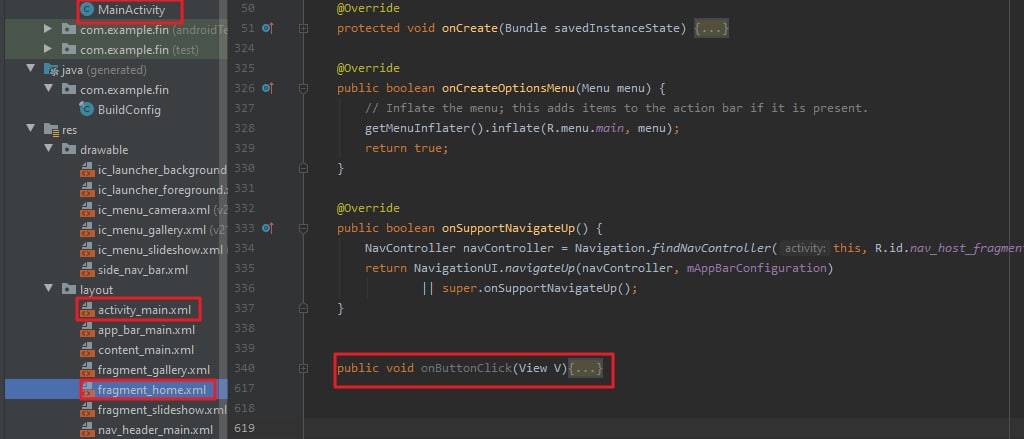The height and width of the screenshot is (439, 1024).
Task: Collapse onSupportNavigateUp method fold marker
Action: tap(303, 229)
